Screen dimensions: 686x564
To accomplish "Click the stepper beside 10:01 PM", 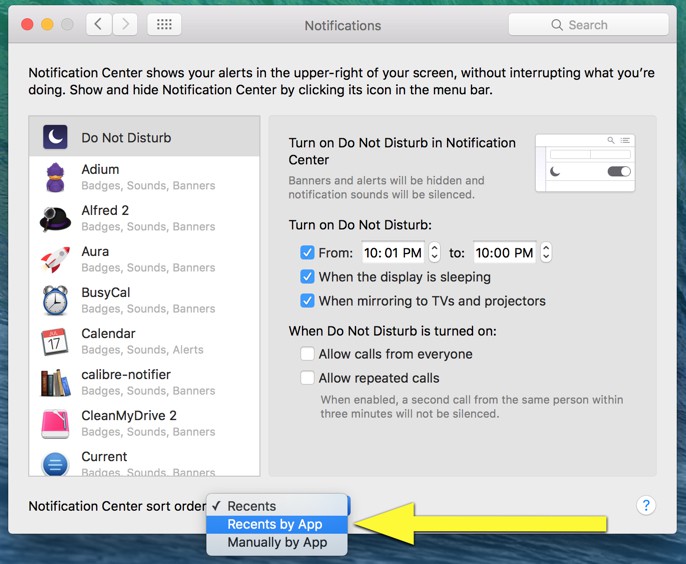I will click(x=435, y=253).
